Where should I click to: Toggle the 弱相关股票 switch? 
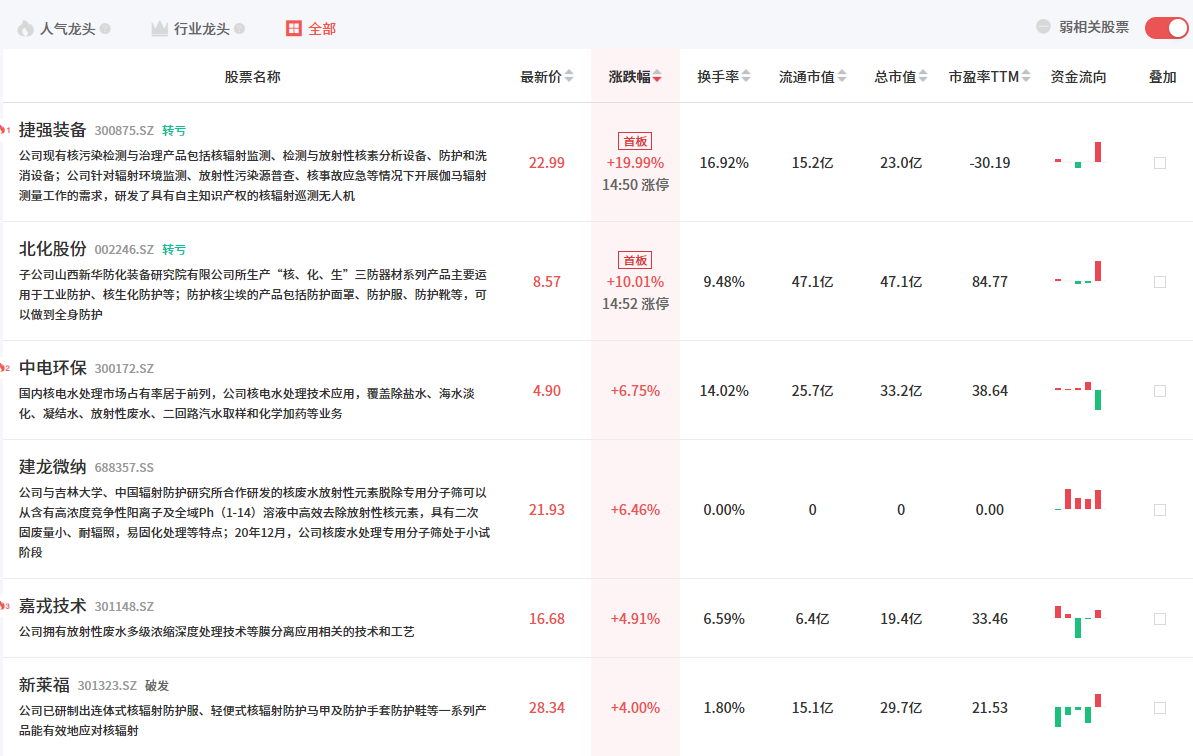(1165, 28)
